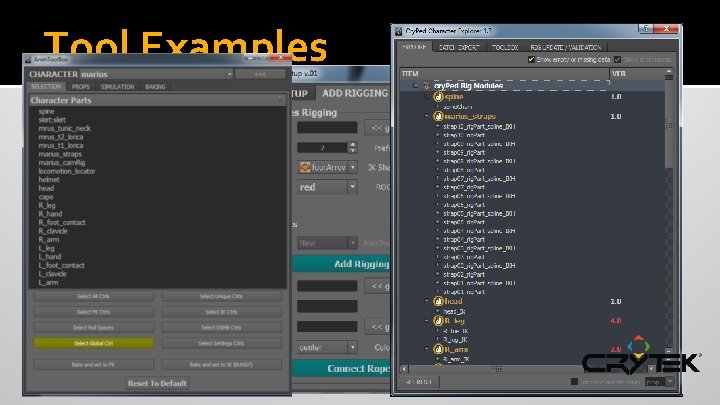Switch to the SIMULATION tab
Viewport: 720px width, 405px height.
click(x=118, y=87)
